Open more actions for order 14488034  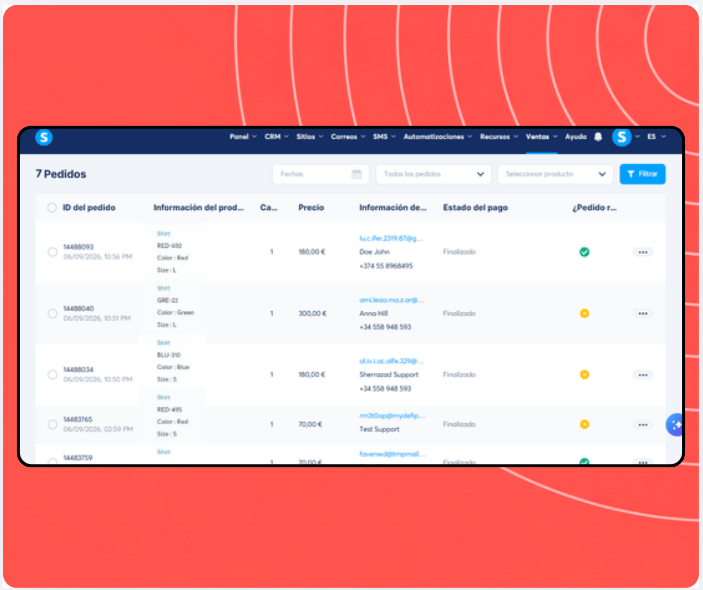(x=643, y=375)
